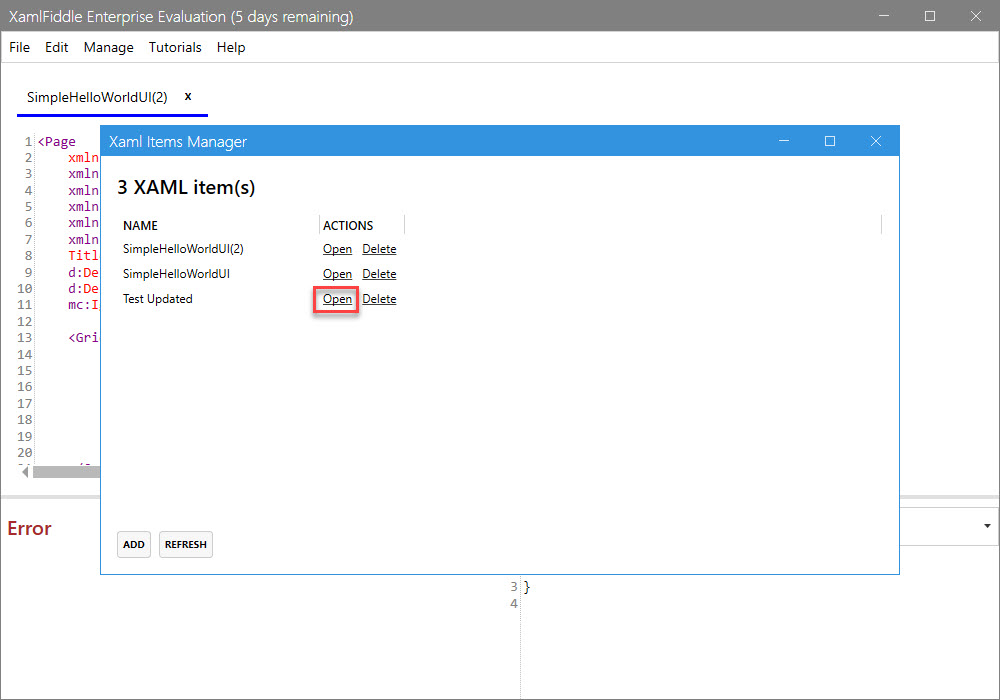Expand the dropdown arrow beside the Error panel

[987, 526]
